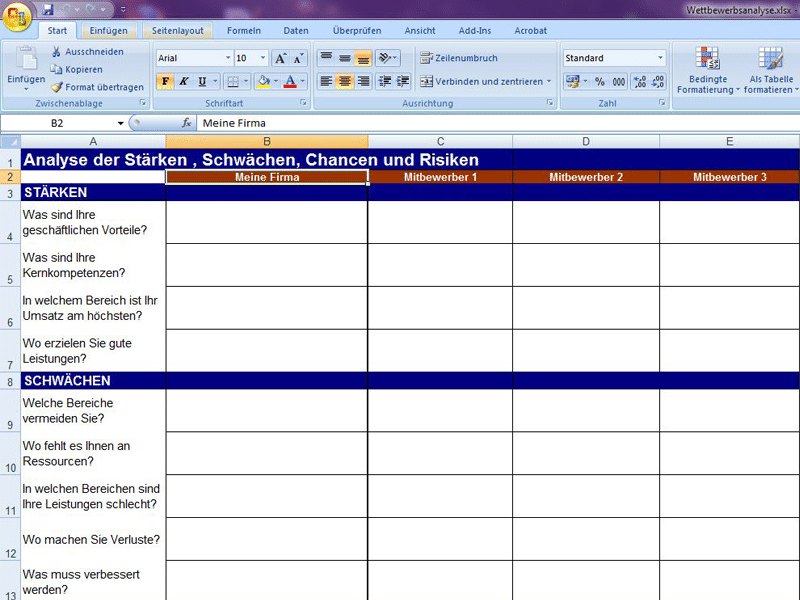800x600 pixels.
Task: Decrease font size with small A
Action: [x=298, y=58]
